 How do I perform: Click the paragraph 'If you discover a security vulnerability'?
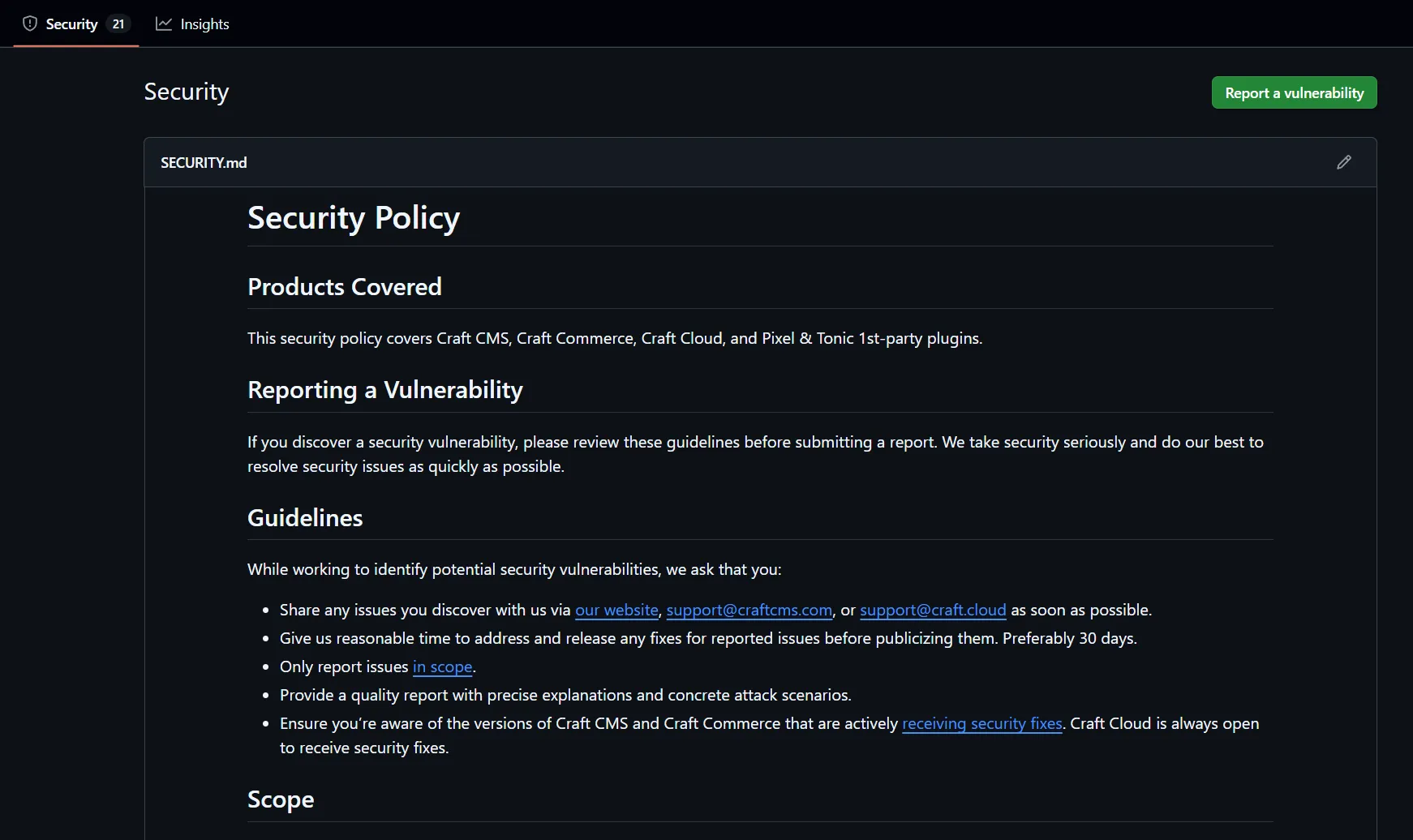755,454
